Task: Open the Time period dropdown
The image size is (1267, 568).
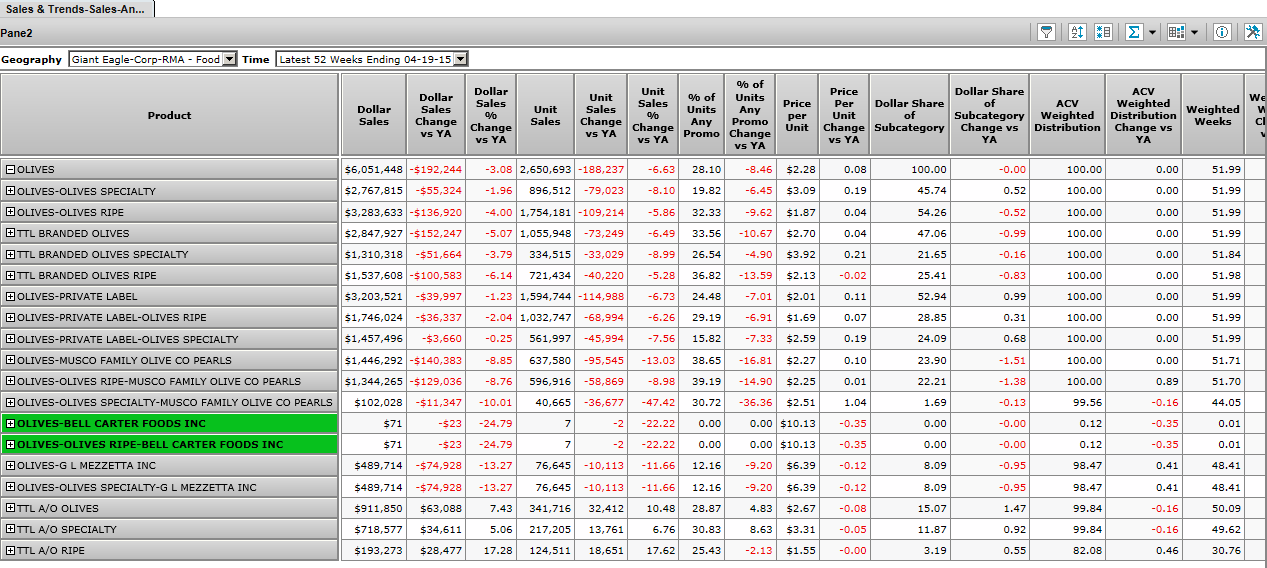Action: (460, 60)
